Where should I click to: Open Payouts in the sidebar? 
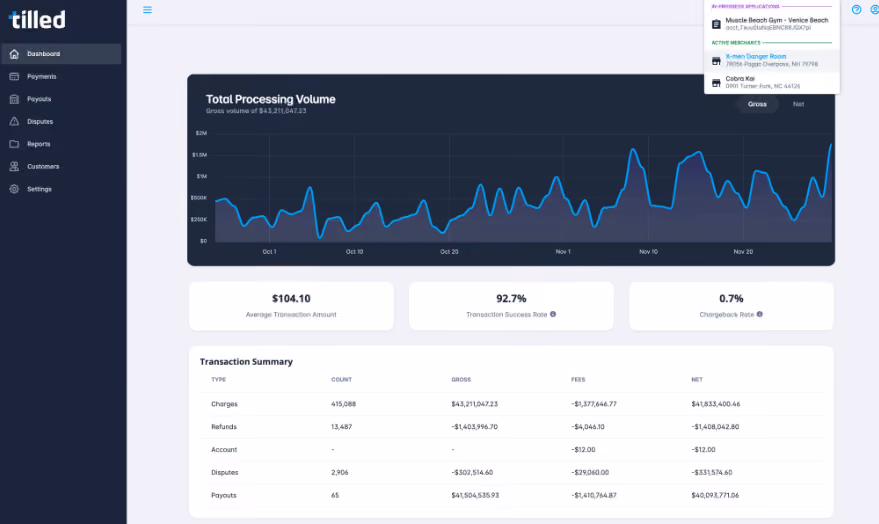point(61,99)
